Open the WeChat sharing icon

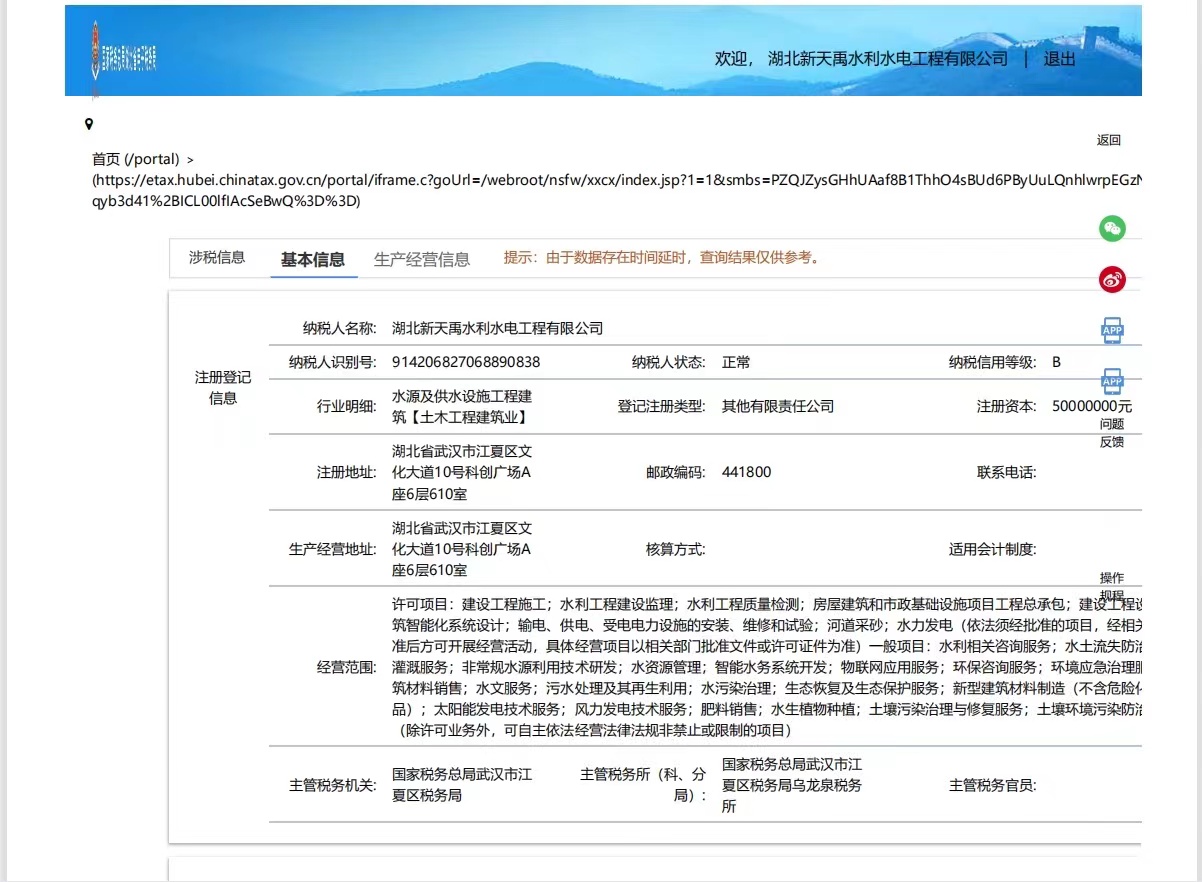[x=1112, y=229]
